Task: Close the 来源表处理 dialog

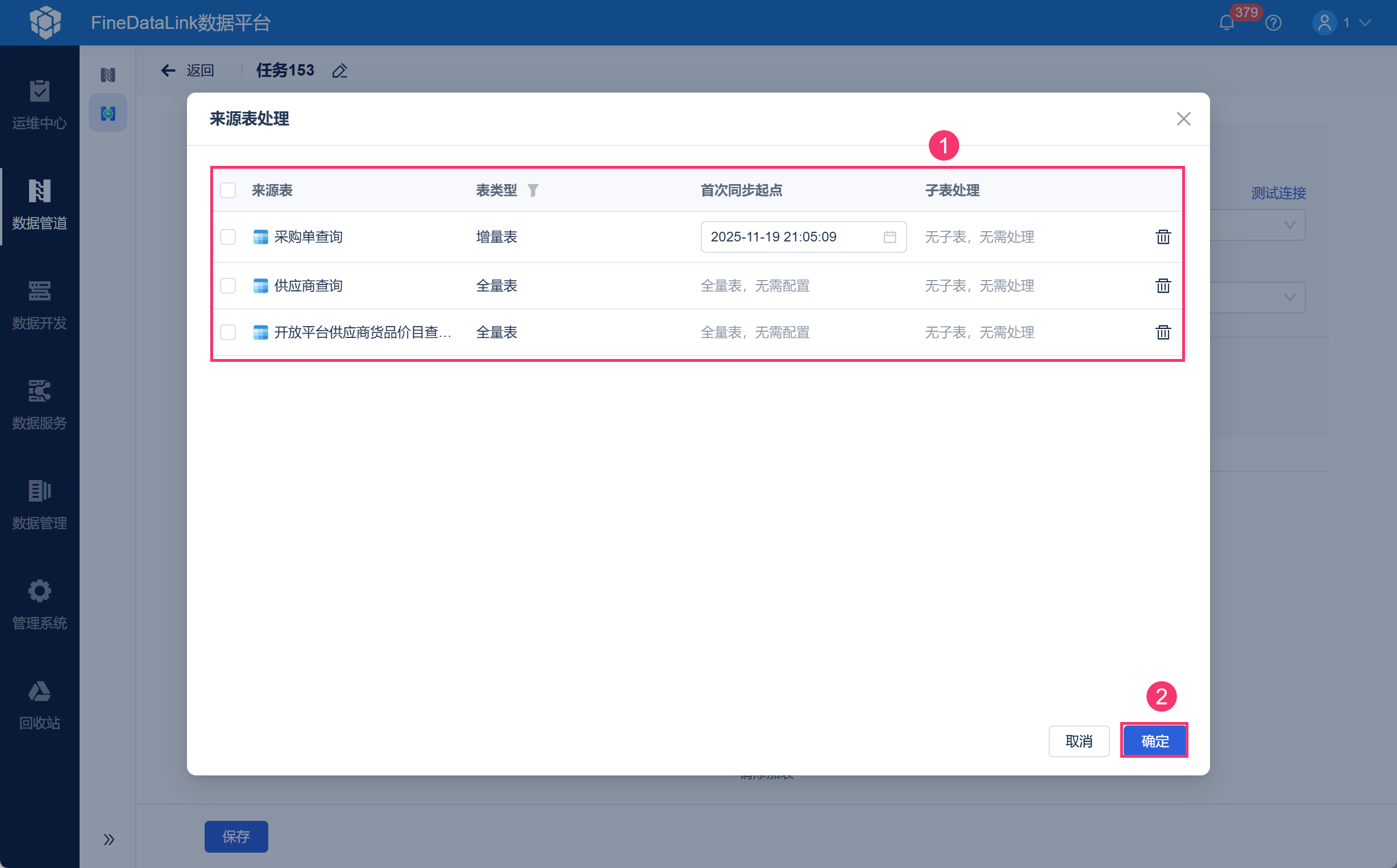Action: 1183,119
